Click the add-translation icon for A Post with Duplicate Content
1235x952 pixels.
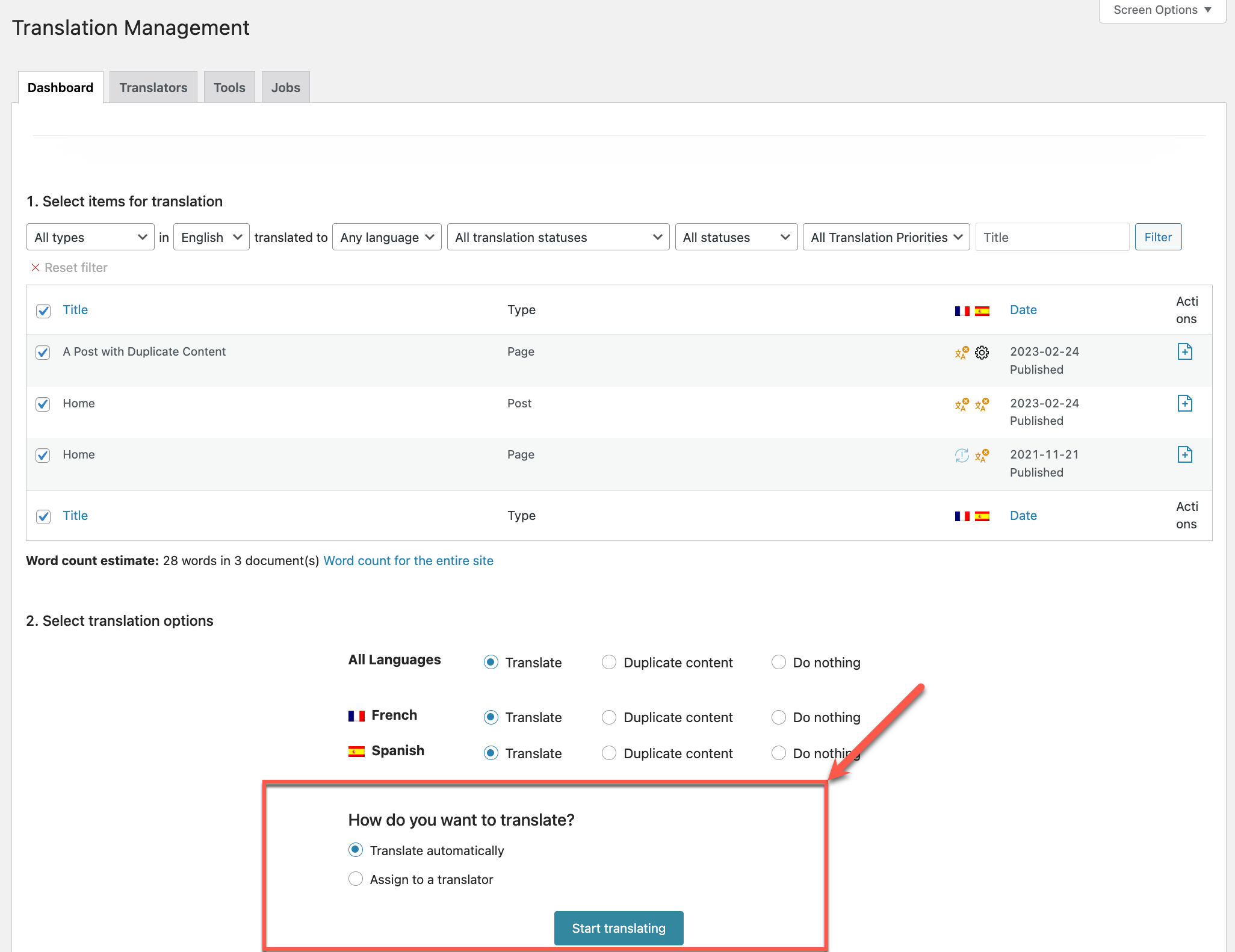(x=1184, y=351)
